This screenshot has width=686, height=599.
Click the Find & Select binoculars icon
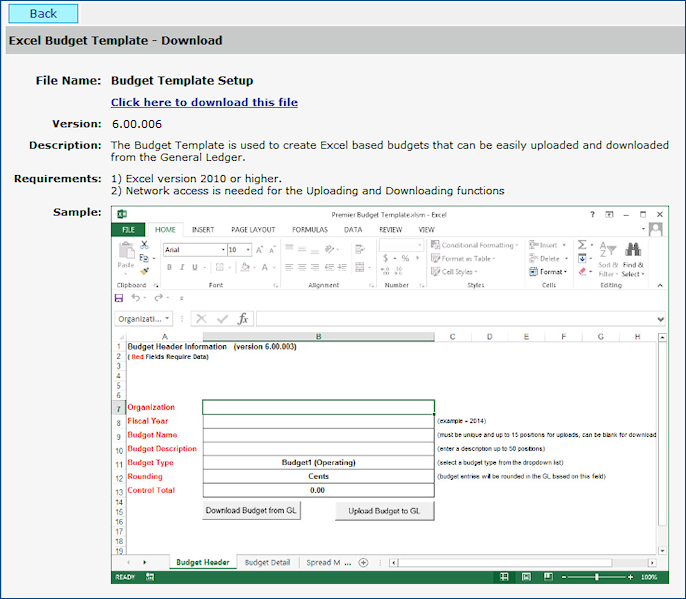[632, 251]
